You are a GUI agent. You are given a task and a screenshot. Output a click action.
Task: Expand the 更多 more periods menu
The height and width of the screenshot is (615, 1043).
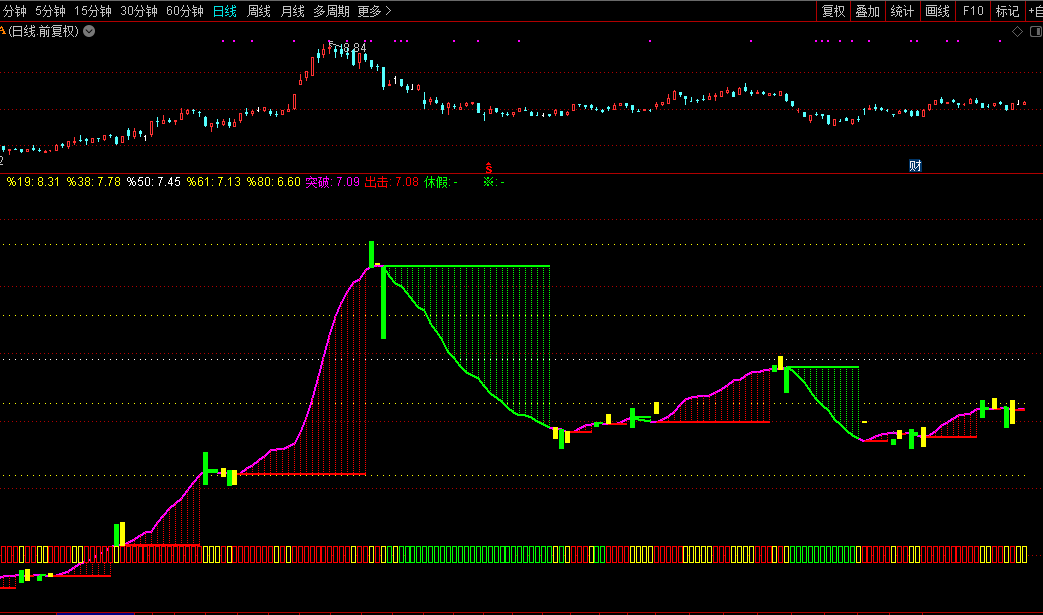374,11
